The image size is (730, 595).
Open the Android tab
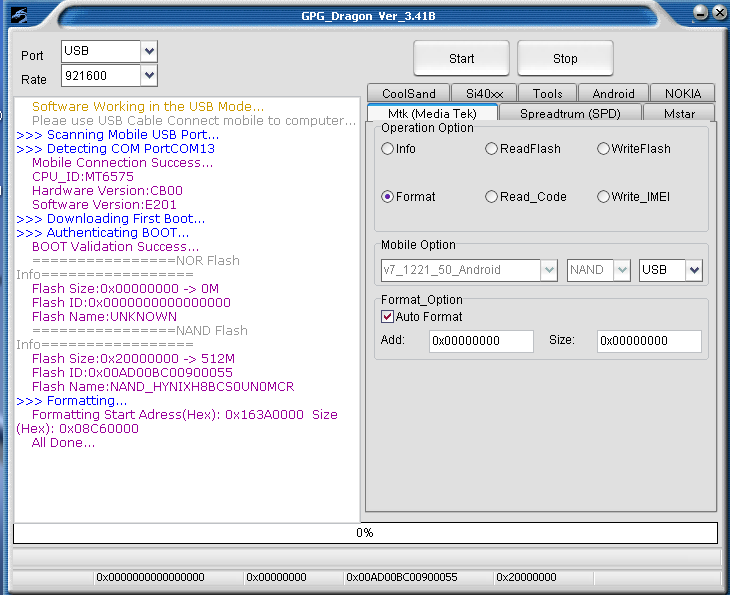point(613,93)
